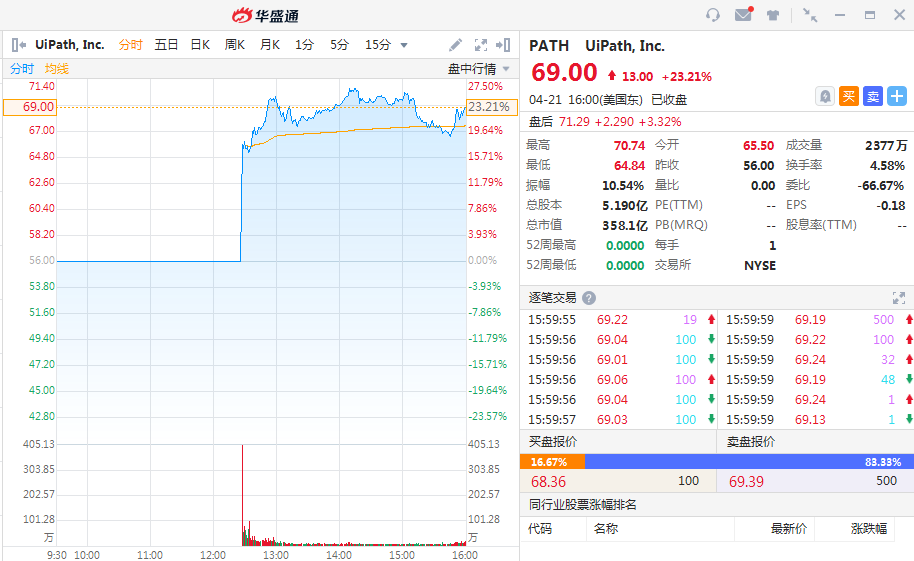Switch to 月K chart tab
This screenshot has height=561, width=914.
(x=270, y=45)
